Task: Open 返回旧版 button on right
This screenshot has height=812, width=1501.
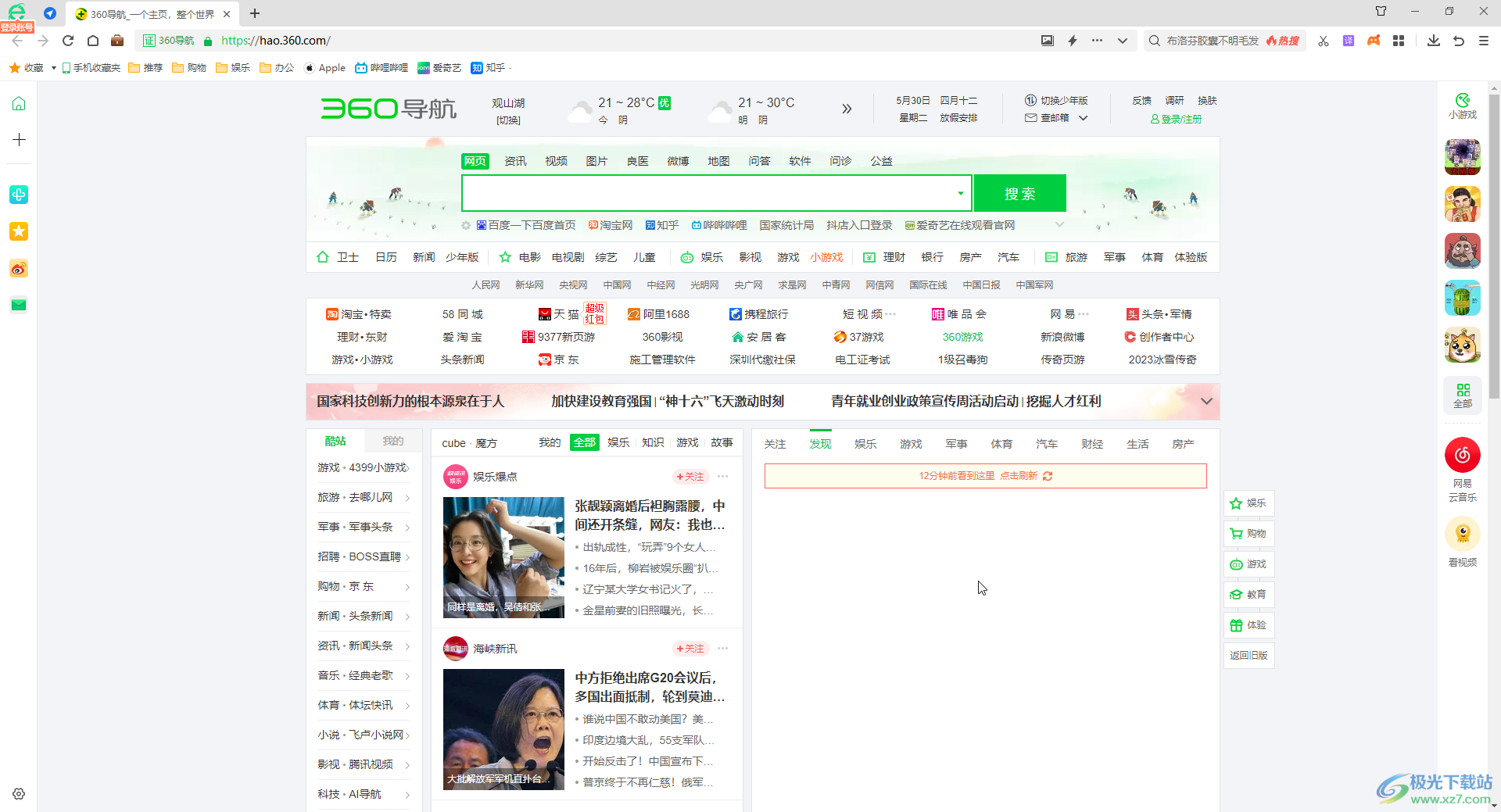Action: (1248, 655)
